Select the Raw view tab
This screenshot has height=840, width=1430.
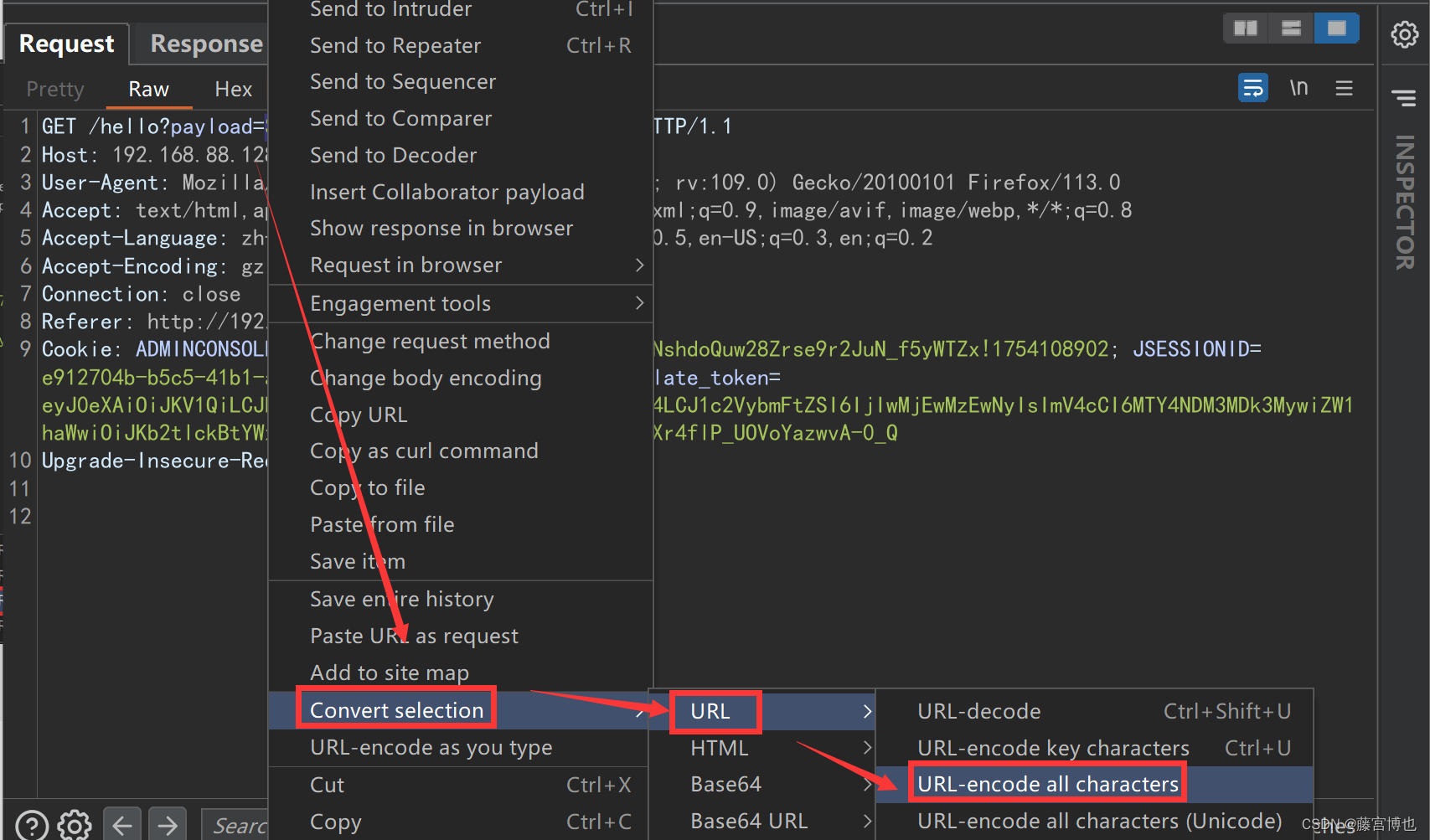pyautogui.click(x=149, y=89)
